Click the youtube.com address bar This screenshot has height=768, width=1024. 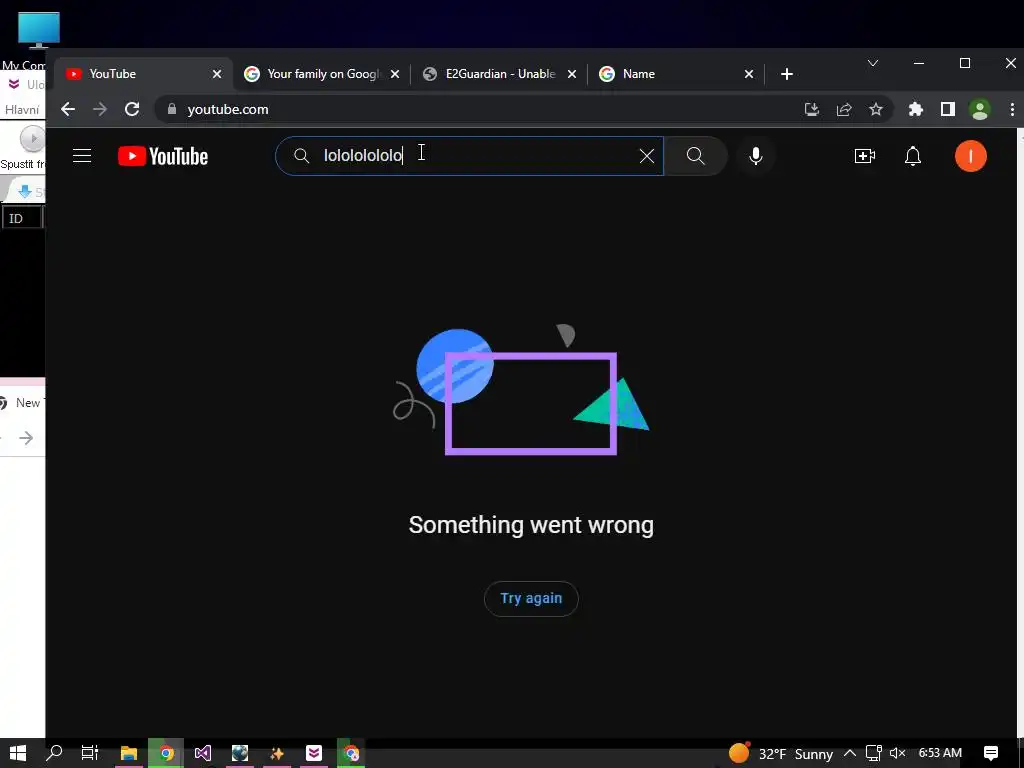[x=483, y=109]
